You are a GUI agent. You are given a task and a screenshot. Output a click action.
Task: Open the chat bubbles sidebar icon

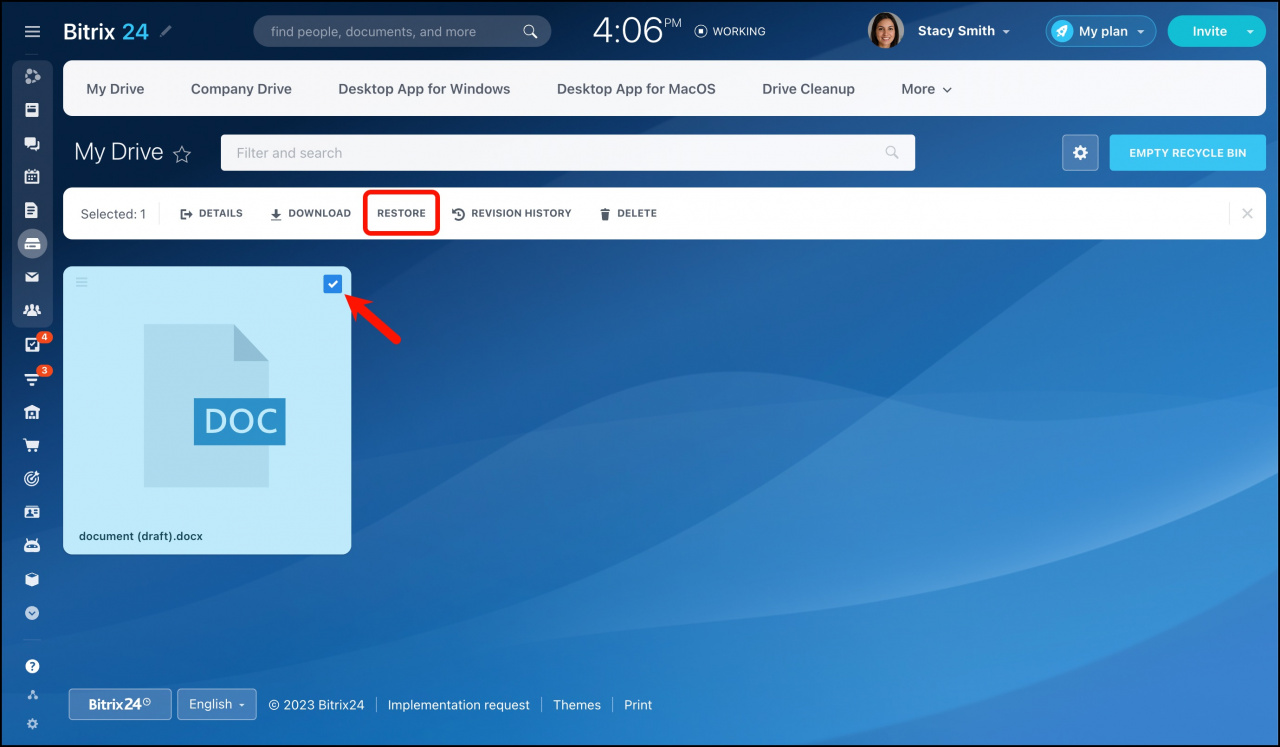[32, 143]
